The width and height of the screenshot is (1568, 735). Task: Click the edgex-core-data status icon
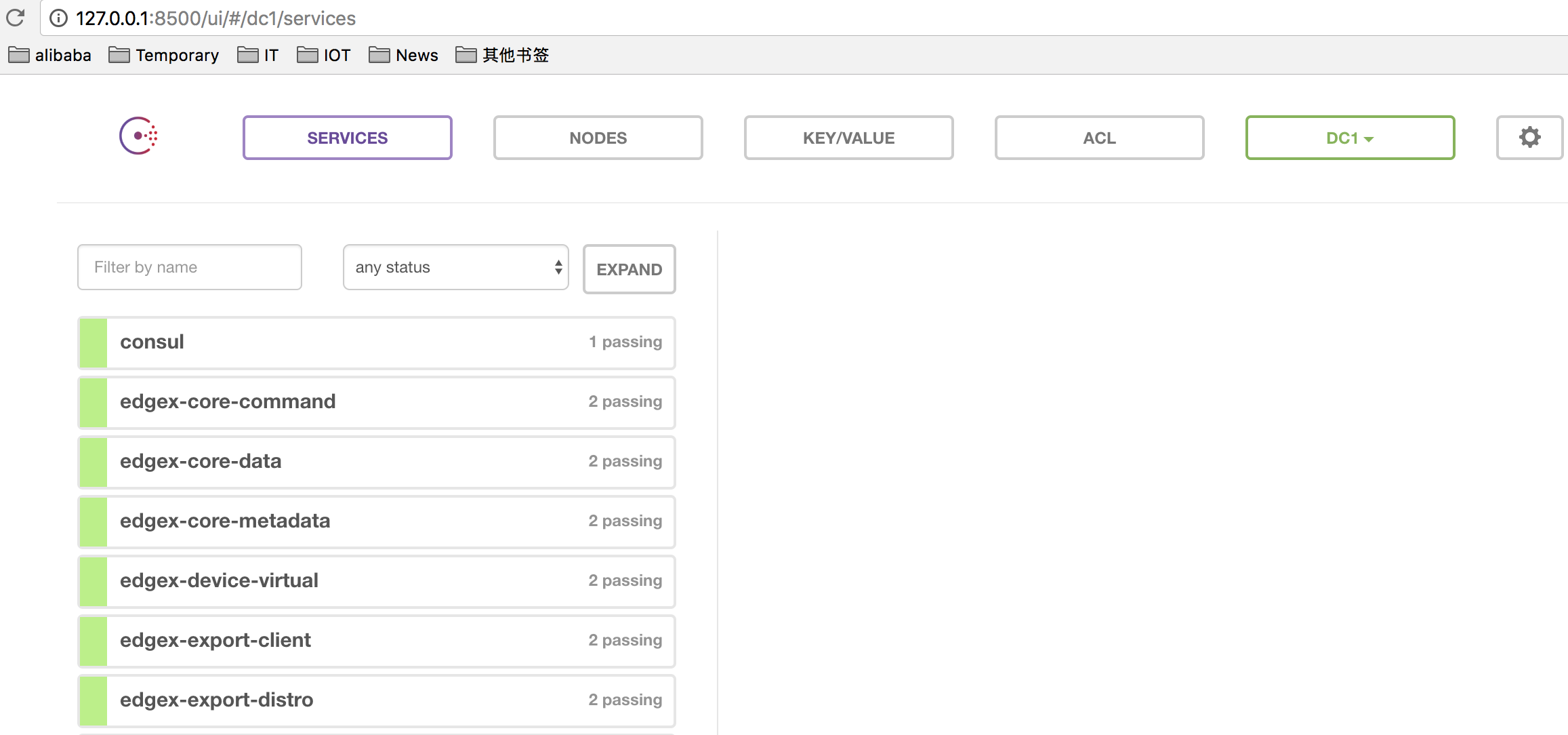pos(92,462)
